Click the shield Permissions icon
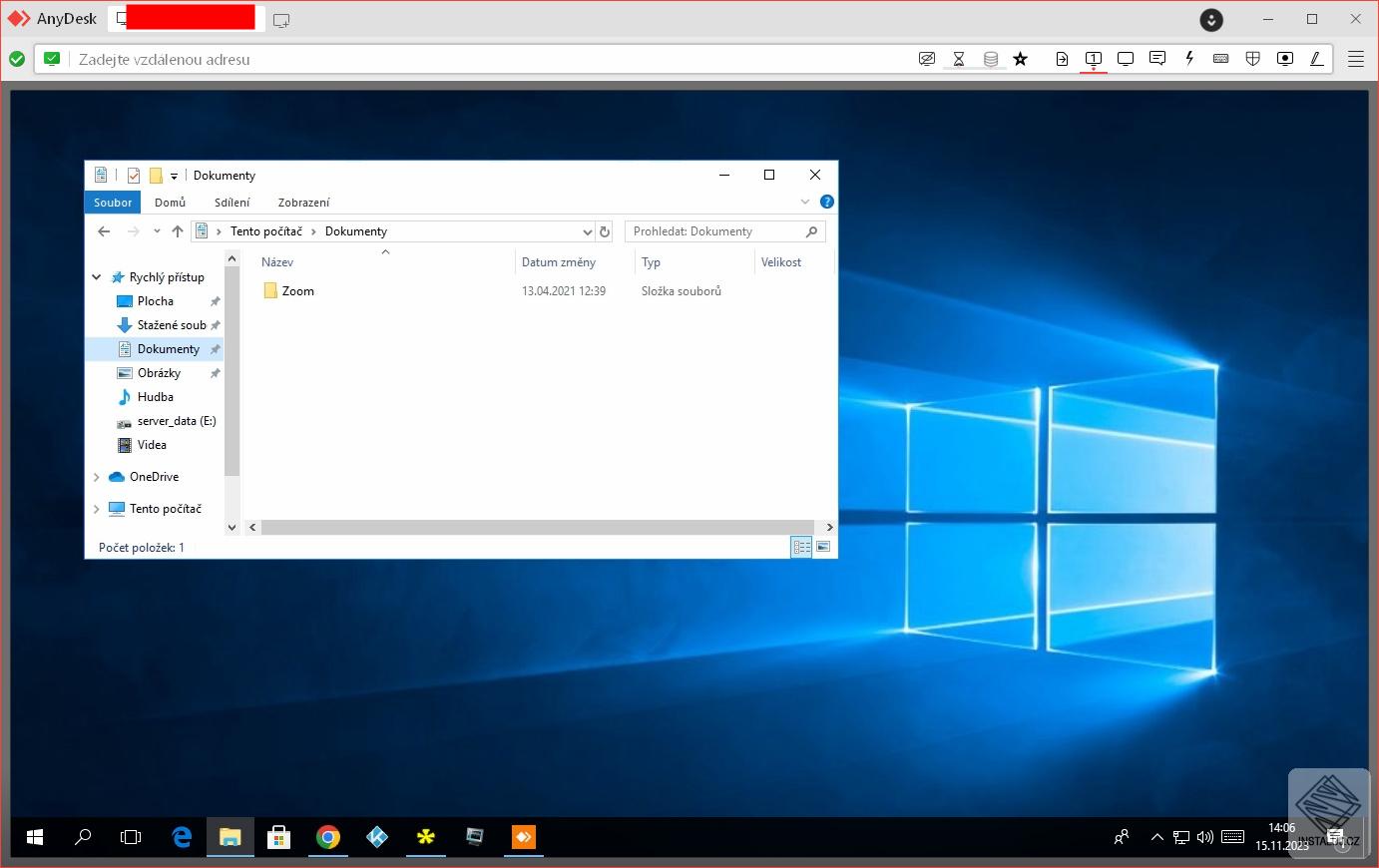 [1253, 59]
